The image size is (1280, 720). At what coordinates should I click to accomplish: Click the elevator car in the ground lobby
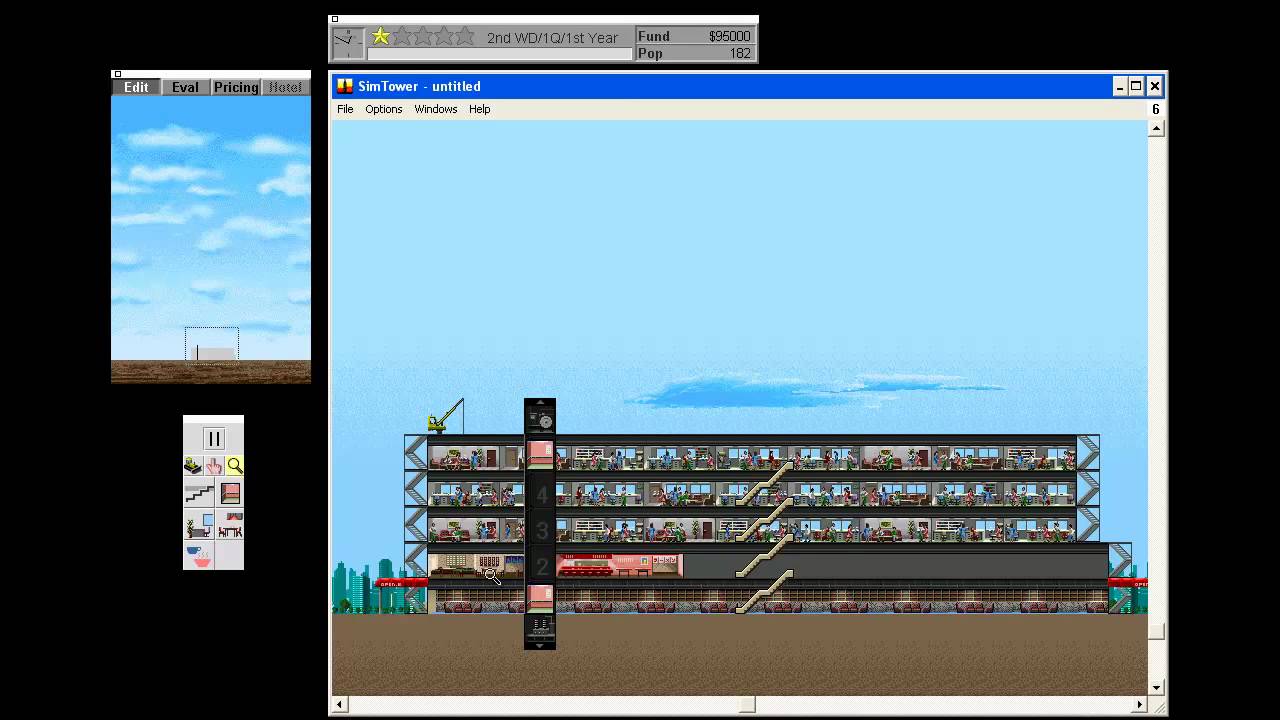pos(540,598)
